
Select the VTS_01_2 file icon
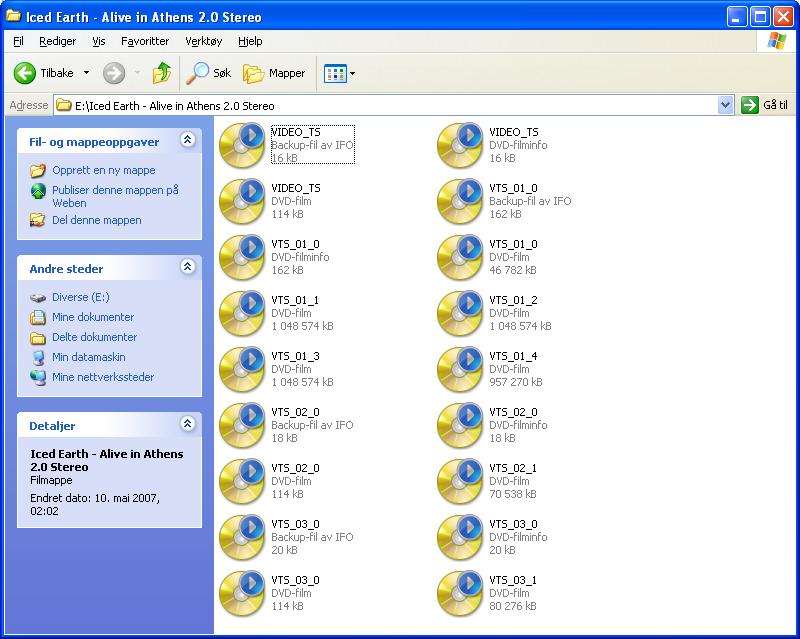click(x=460, y=313)
